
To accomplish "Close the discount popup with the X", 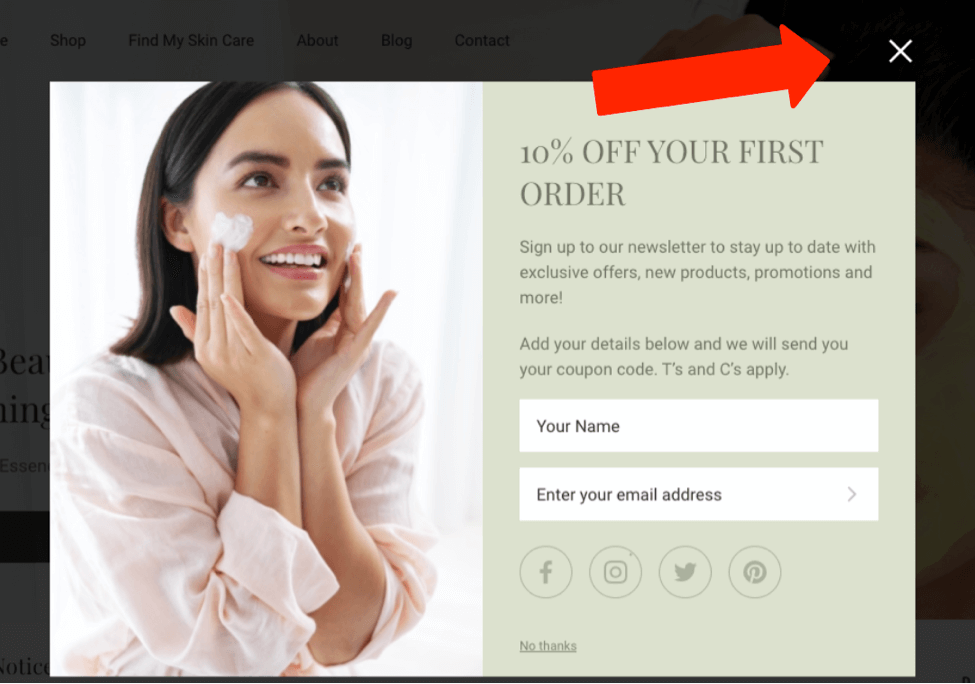I will (x=900, y=51).
